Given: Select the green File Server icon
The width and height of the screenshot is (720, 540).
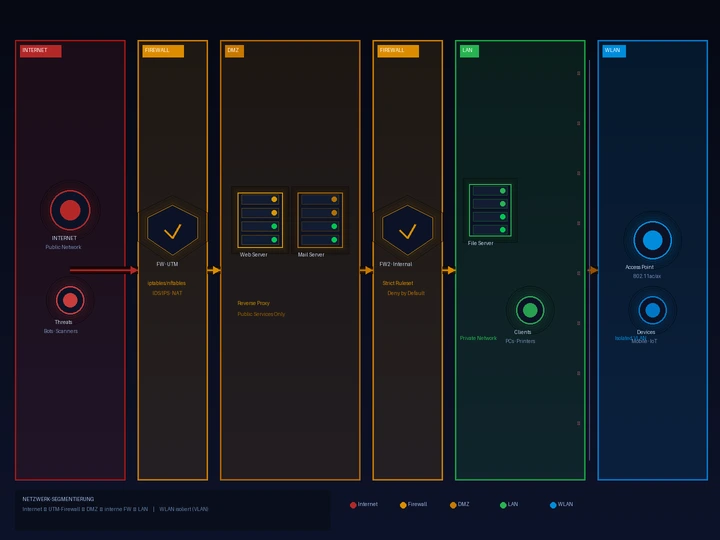Looking at the screenshot, I should click(x=490, y=210).
